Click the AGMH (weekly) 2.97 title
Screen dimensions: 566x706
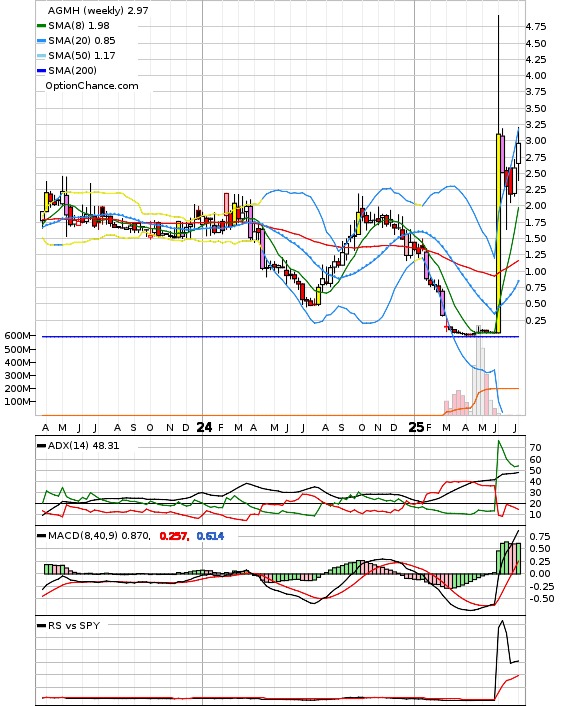click(x=98, y=10)
